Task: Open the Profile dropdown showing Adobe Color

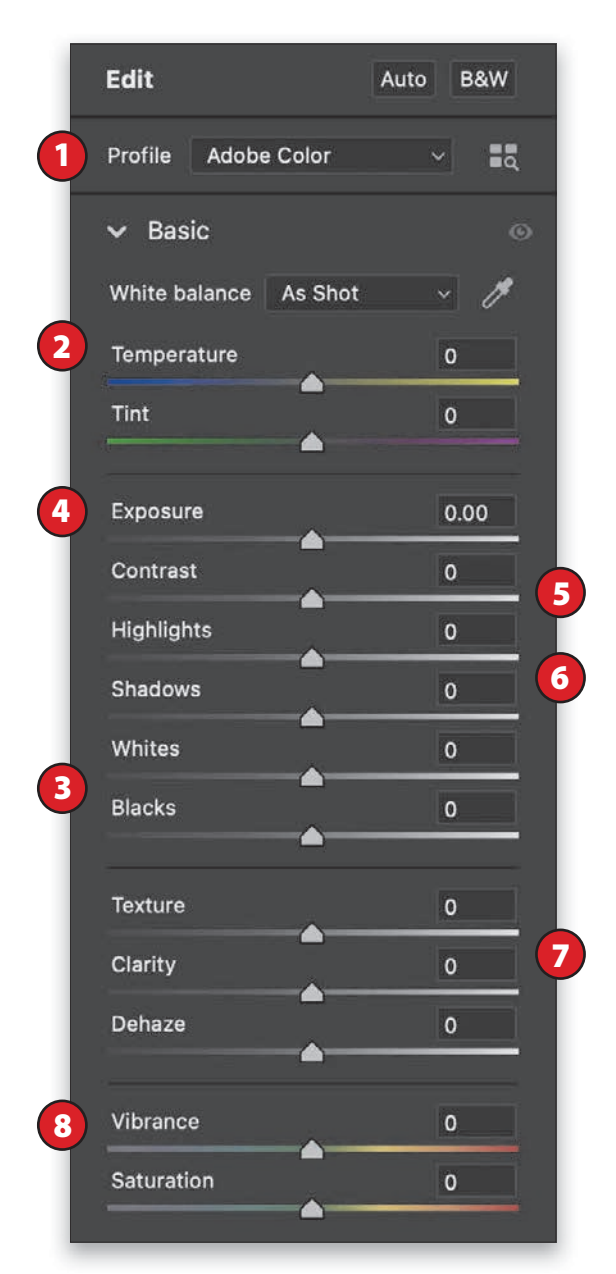Action: tap(321, 156)
